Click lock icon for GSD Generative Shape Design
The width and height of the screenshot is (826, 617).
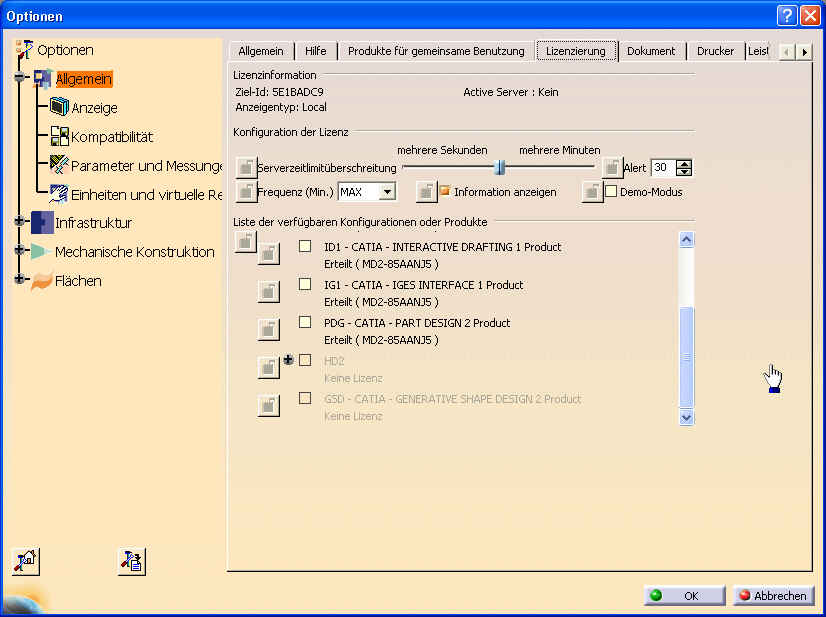pyautogui.click(x=268, y=406)
